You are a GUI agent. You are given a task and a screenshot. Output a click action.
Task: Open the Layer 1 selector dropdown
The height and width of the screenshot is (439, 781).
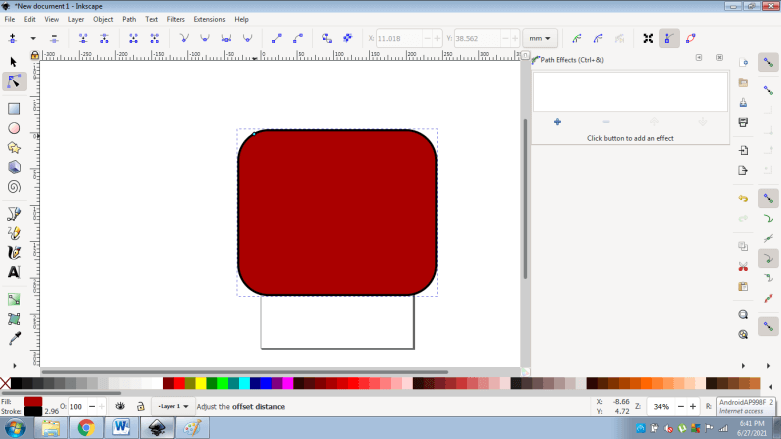point(172,407)
